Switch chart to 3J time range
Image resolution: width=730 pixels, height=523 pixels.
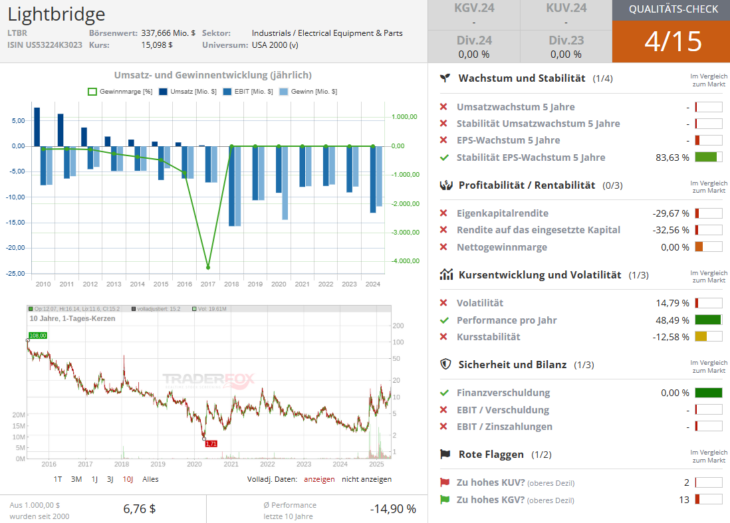[108, 479]
